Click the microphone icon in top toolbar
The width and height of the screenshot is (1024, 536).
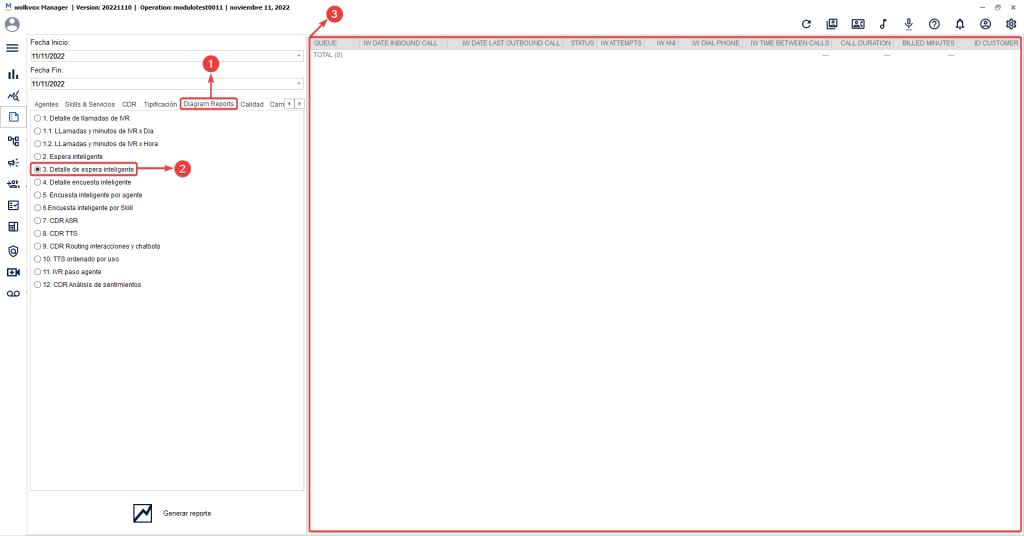click(x=908, y=25)
